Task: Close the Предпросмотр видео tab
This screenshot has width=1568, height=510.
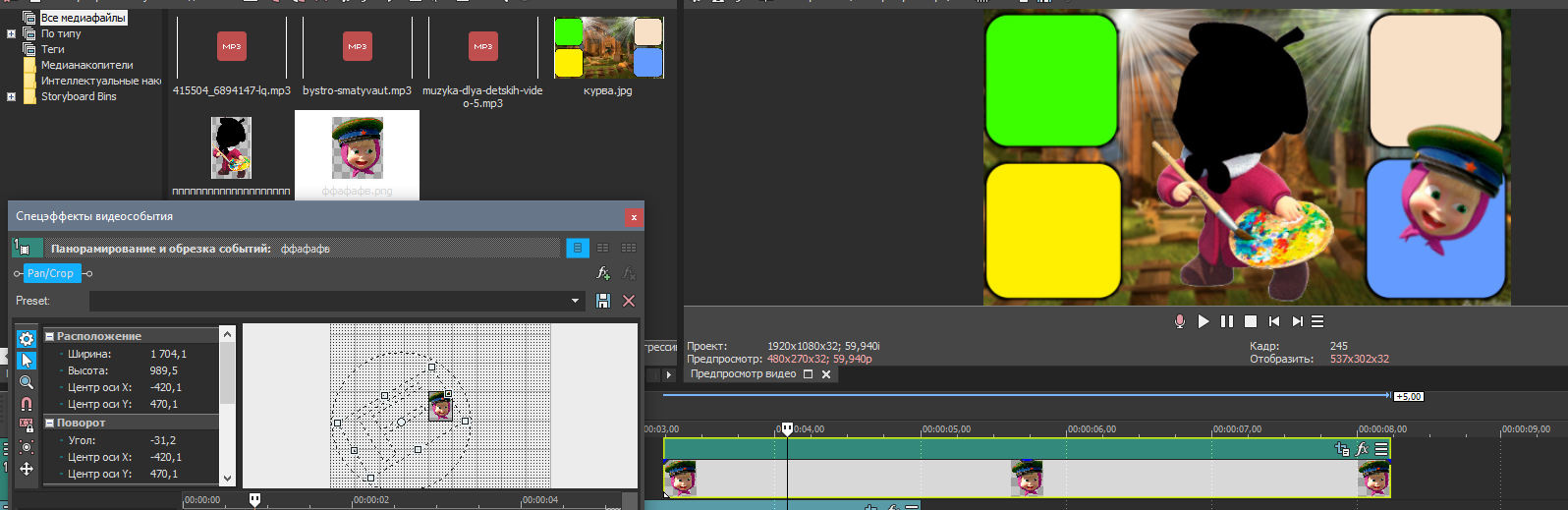Action: pyautogui.click(x=826, y=374)
